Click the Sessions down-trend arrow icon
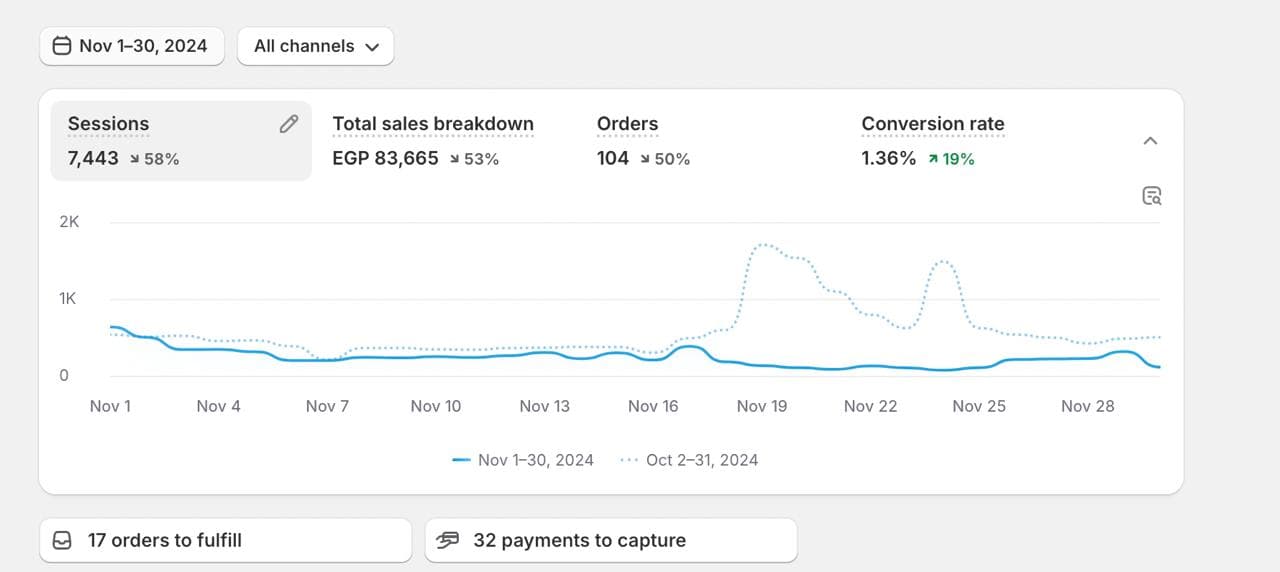The width and height of the screenshot is (1280, 572). [x=135, y=159]
